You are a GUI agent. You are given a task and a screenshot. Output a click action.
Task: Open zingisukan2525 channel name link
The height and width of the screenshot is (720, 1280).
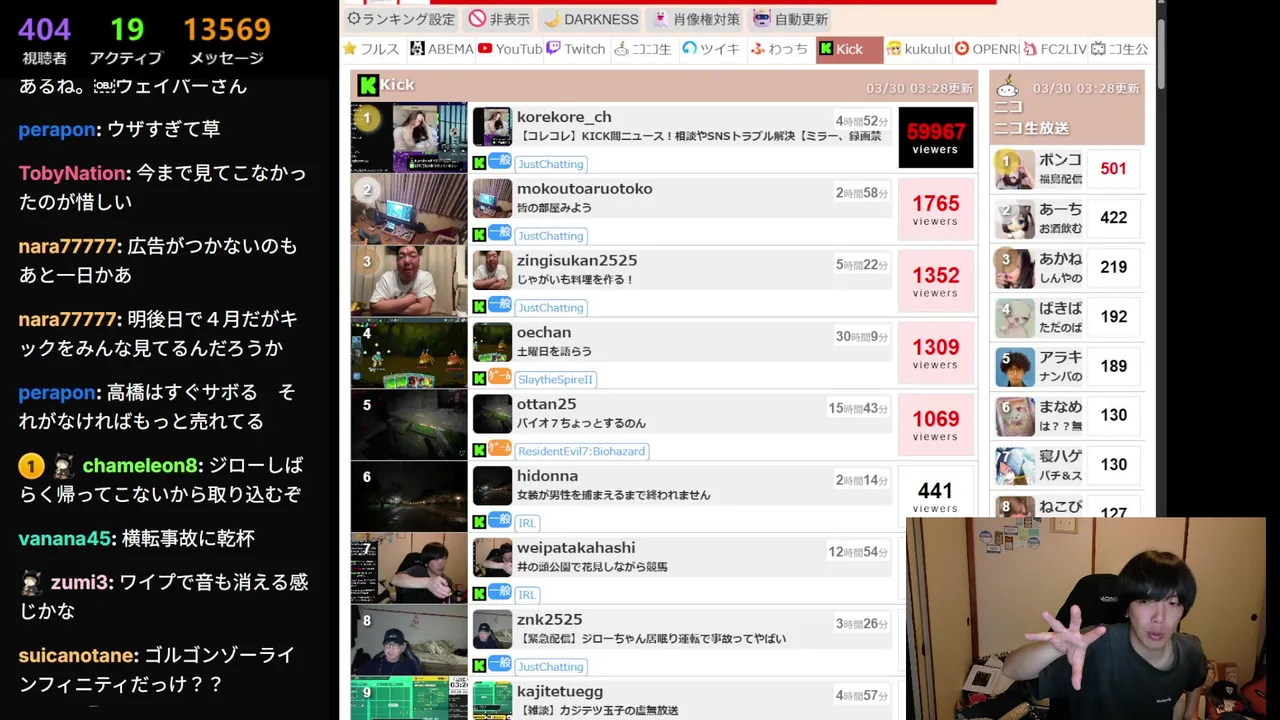[577, 261]
